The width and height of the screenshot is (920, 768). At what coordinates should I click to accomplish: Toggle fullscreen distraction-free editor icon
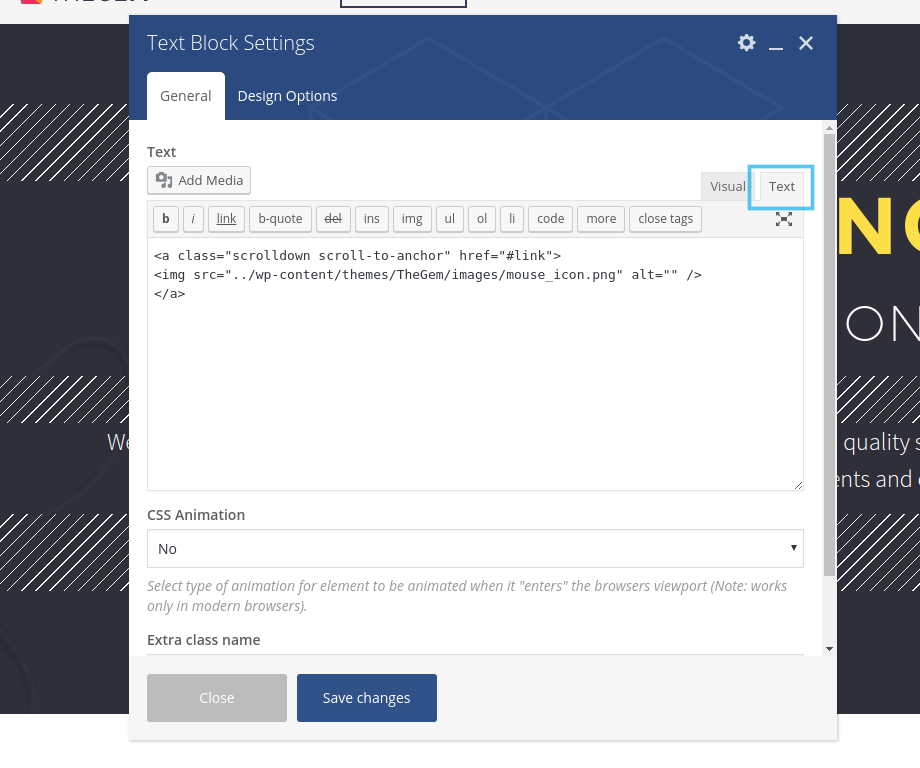click(x=784, y=219)
